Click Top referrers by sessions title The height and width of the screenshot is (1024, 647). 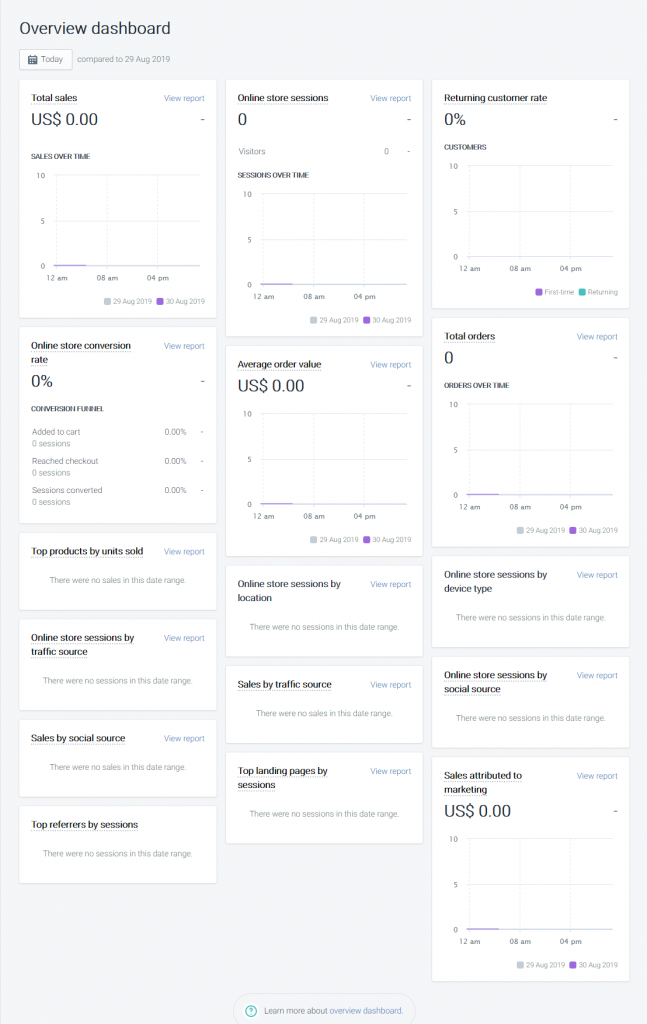pyautogui.click(x=85, y=825)
